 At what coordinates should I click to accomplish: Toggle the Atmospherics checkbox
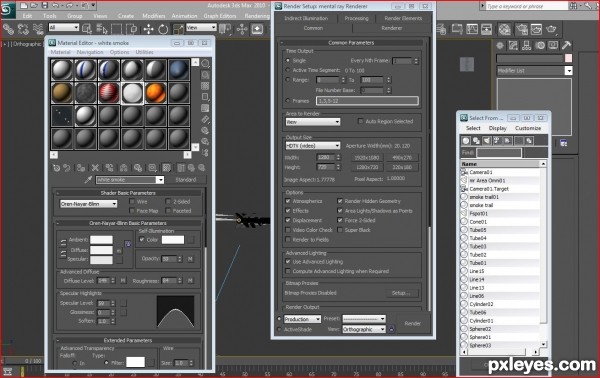point(288,201)
